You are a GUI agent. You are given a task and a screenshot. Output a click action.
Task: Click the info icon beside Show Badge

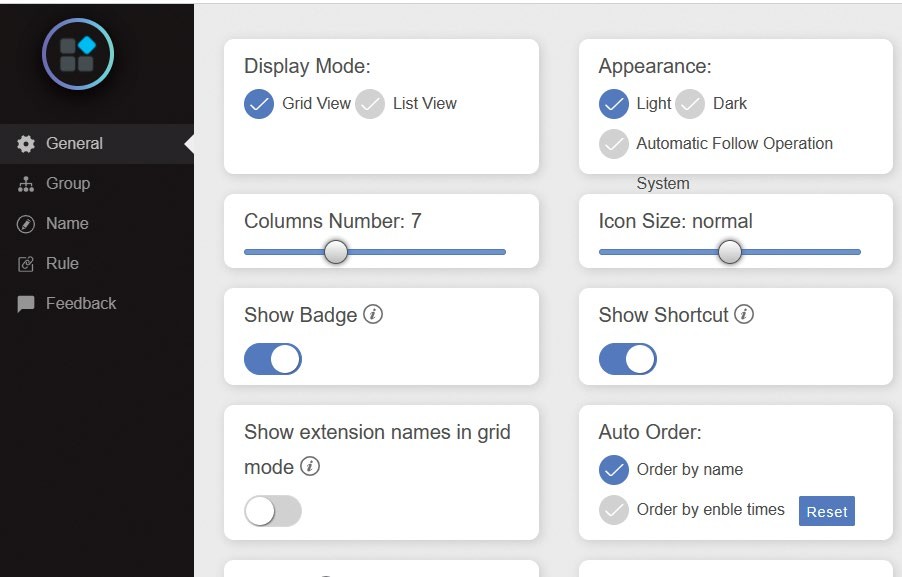coord(373,315)
